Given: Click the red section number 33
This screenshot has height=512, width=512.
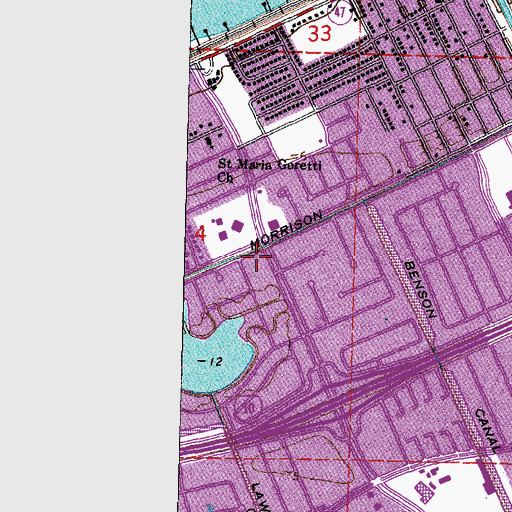Looking at the screenshot, I should (320, 33).
